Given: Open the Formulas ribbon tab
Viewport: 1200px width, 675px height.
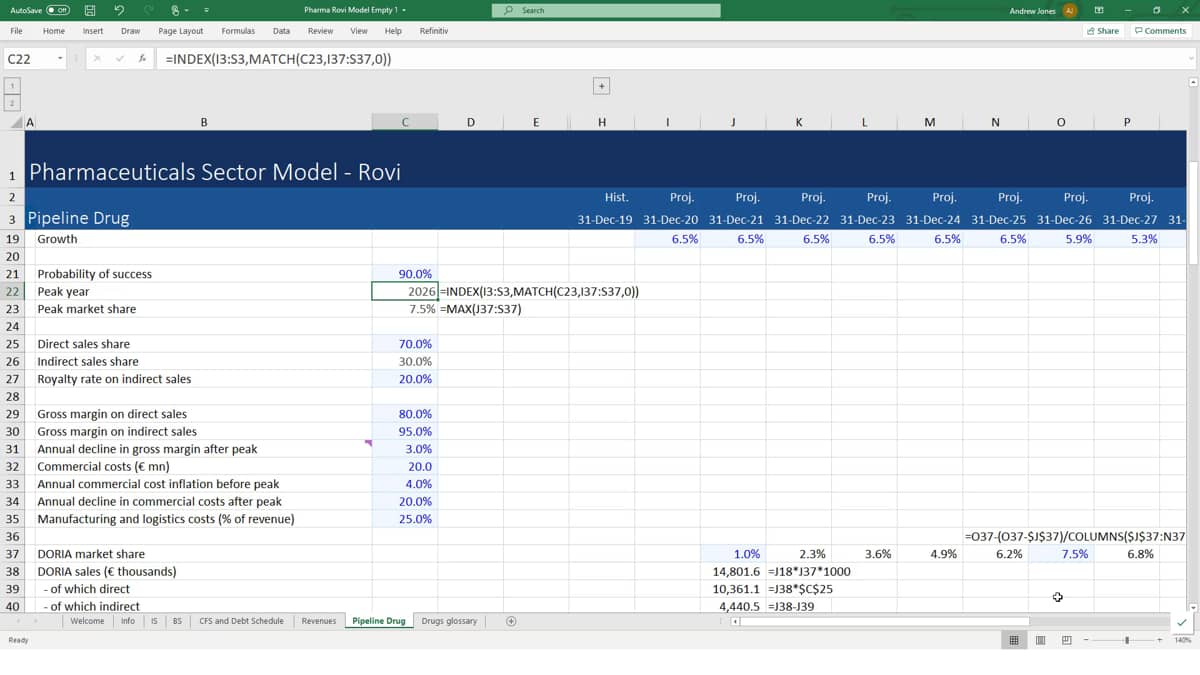Looking at the screenshot, I should (x=238, y=31).
